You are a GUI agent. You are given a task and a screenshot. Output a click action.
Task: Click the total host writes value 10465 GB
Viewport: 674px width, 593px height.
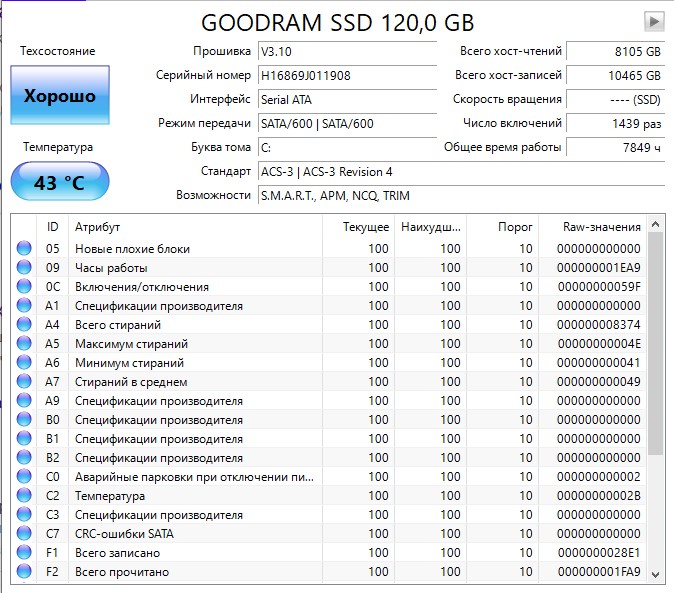point(616,76)
